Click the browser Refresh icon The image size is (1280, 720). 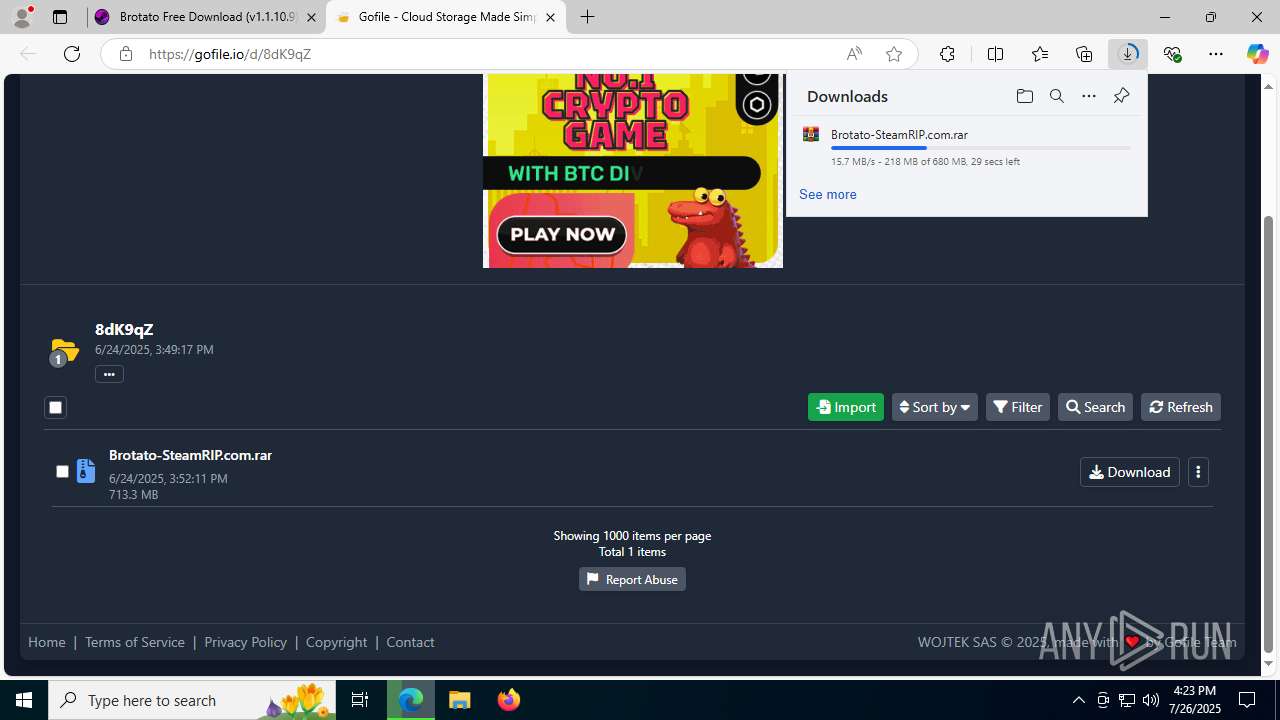pyautogui.click(x=72, y=54)
